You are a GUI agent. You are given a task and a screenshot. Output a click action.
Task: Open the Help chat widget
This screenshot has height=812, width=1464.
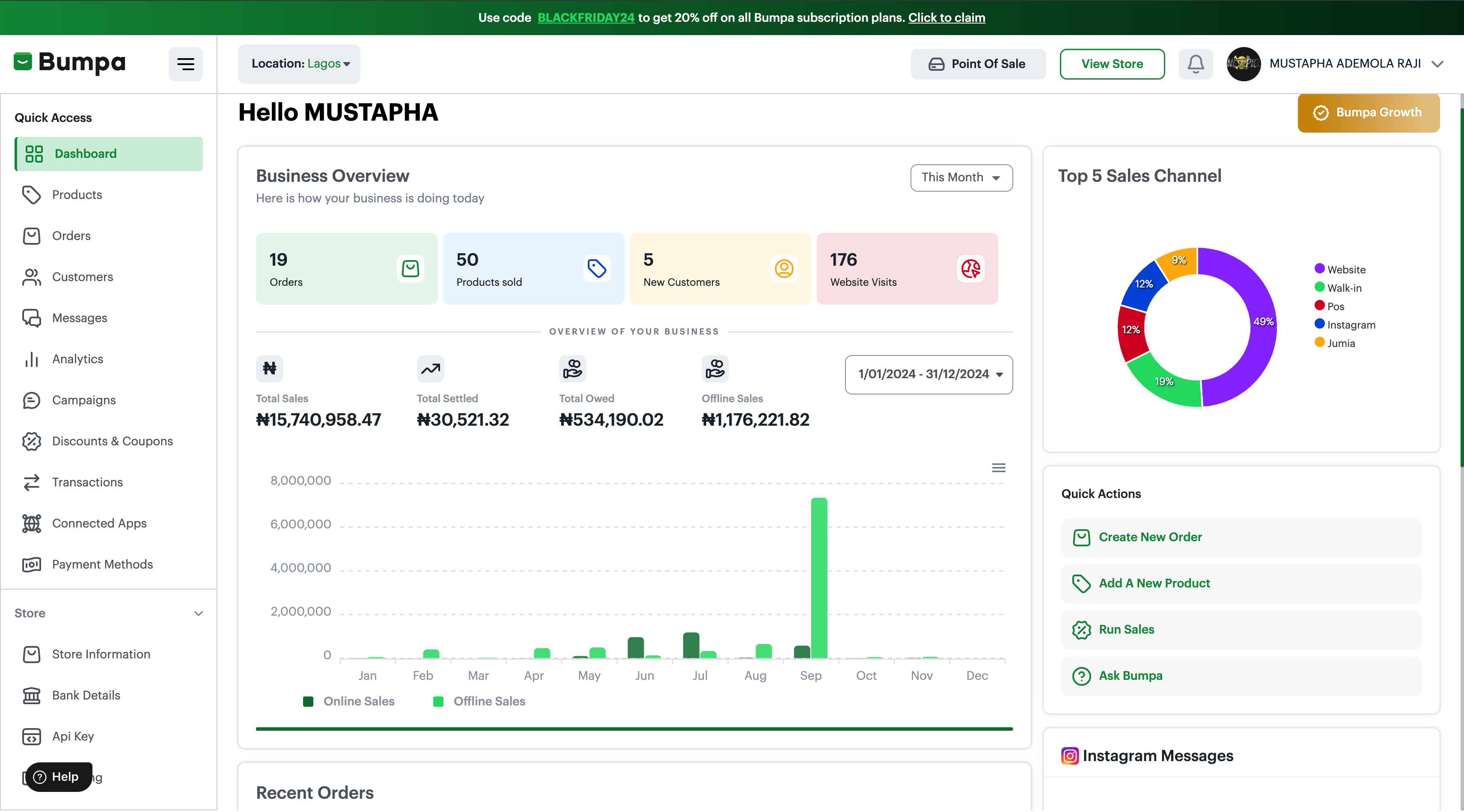[59, 777]
